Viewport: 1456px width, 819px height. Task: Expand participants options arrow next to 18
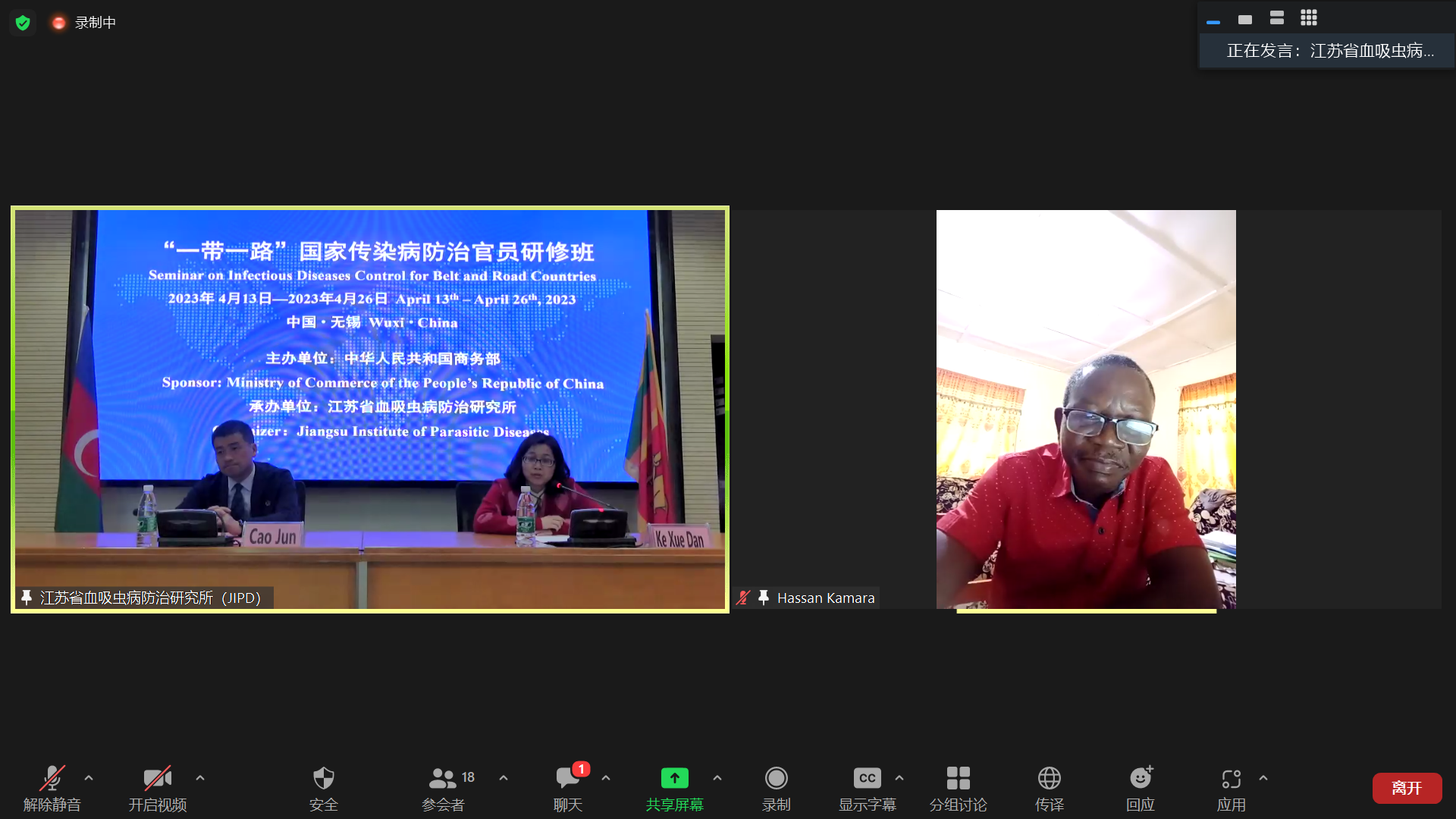pyautogui.click(x=504, y=778)
